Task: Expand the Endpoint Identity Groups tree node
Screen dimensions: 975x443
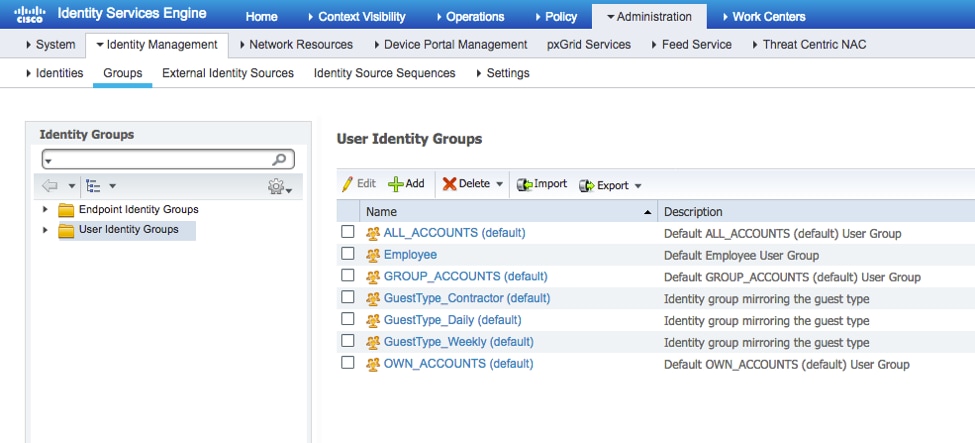Action: click(45, 210)
